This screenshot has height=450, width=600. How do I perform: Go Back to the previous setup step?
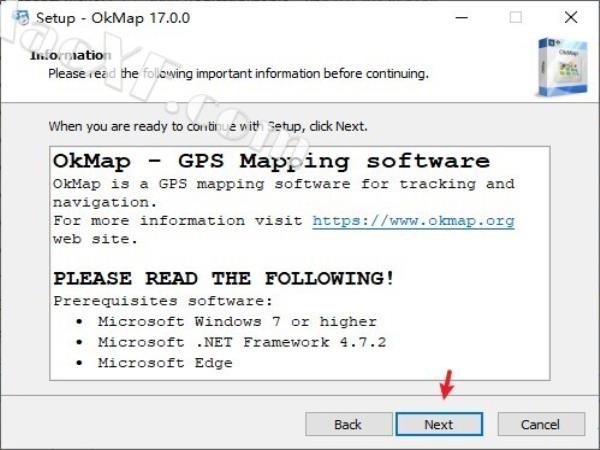(348, 424)
